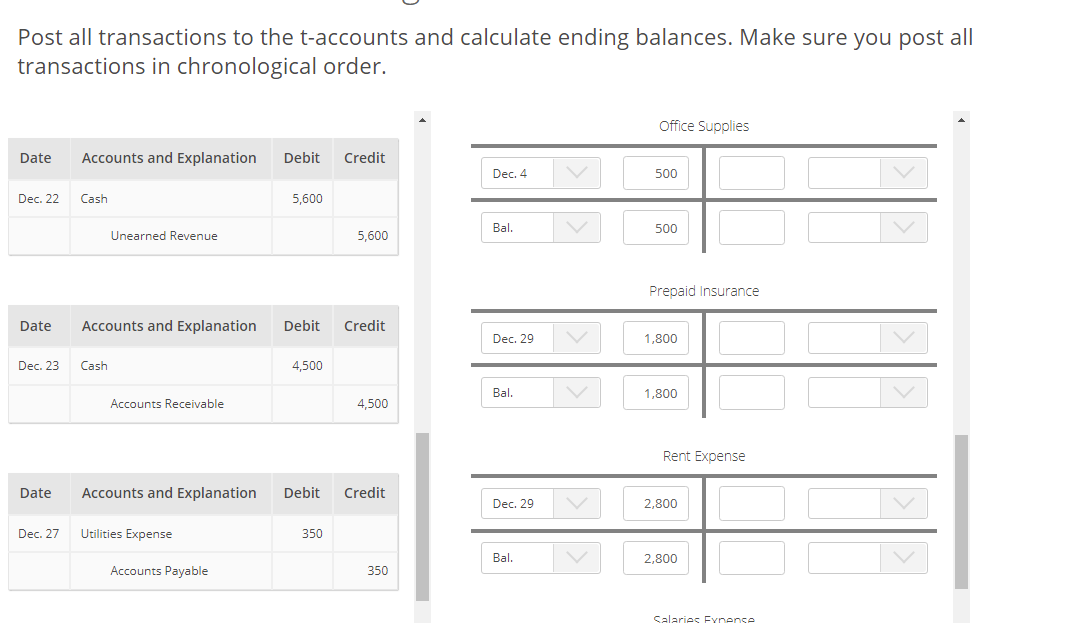The height and width of the screenshot is (623, 1076).
Task: Open the Bal. dropdown in Prepaid Insurance
Action: tap(540, 392)
